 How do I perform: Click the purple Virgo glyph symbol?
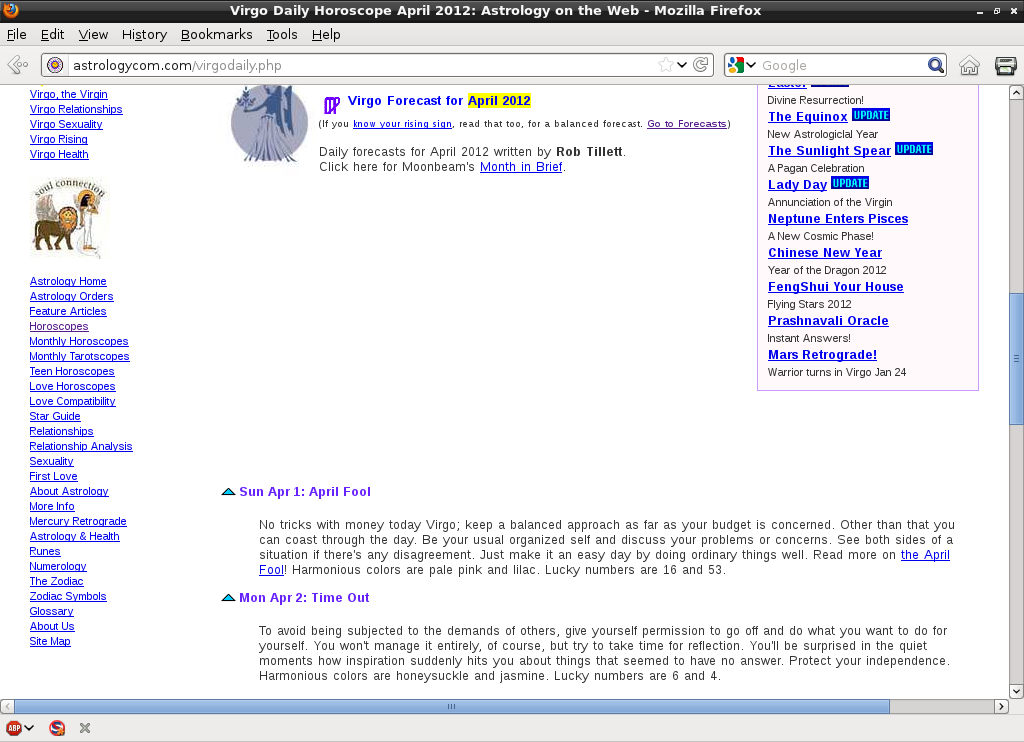(x=332, y=105)
